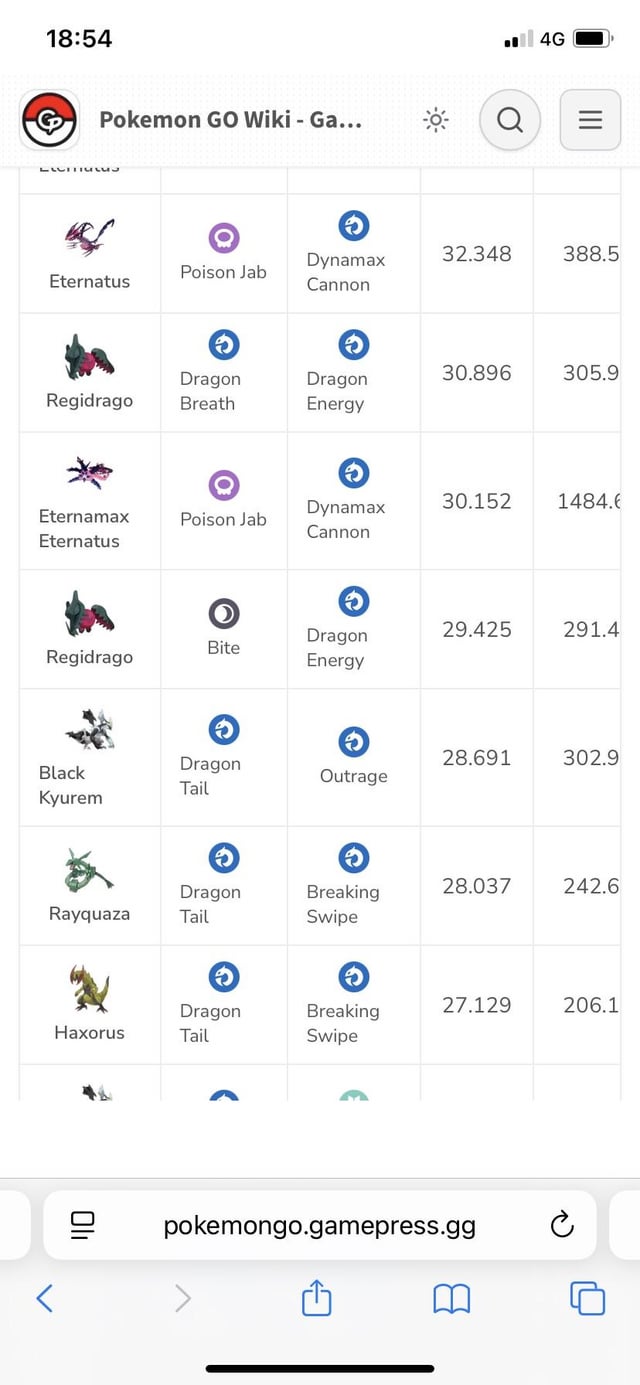640x1385 pixels.
Task: Click Regidrago's Dragon Breath type icon
Action: (x=224, y=345)
